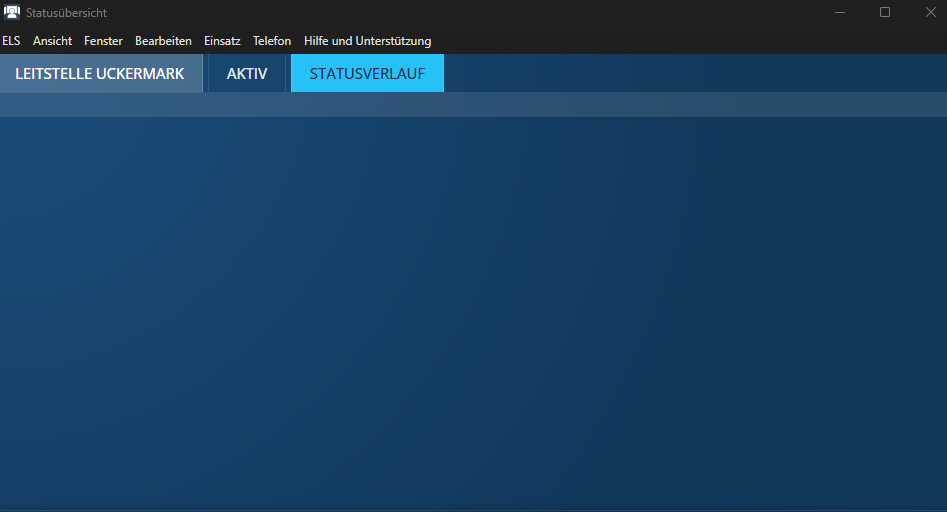Open the Einsatz menu
Image resolution: width=947 pixels, height=512 pixels.
(x=222, y=41)
